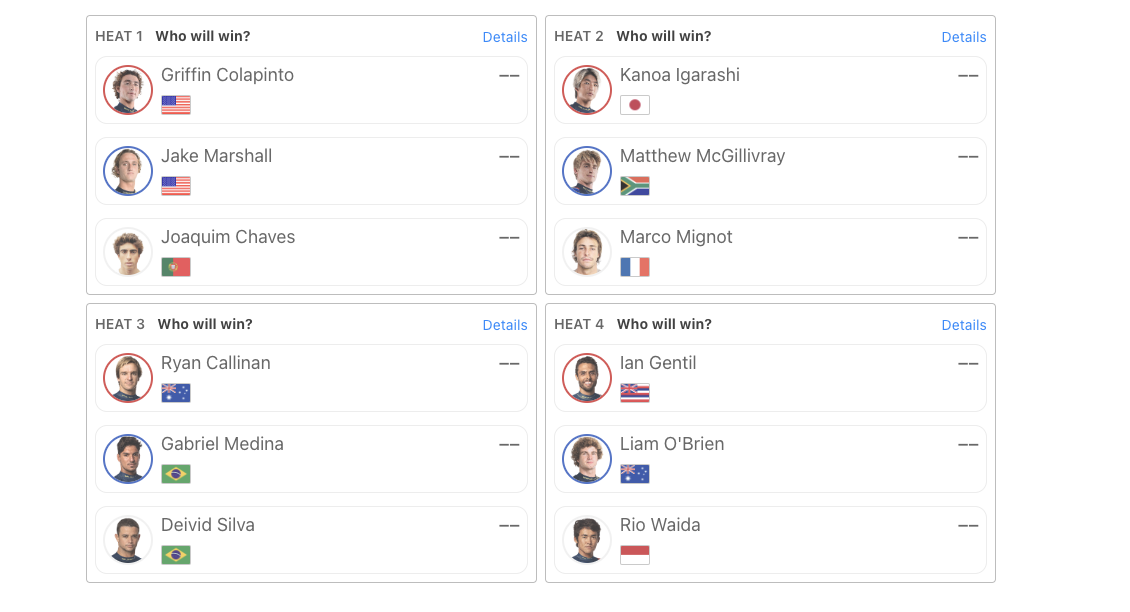
Task: Click Gabriel Medina's avatar photo
Action: 128,459
